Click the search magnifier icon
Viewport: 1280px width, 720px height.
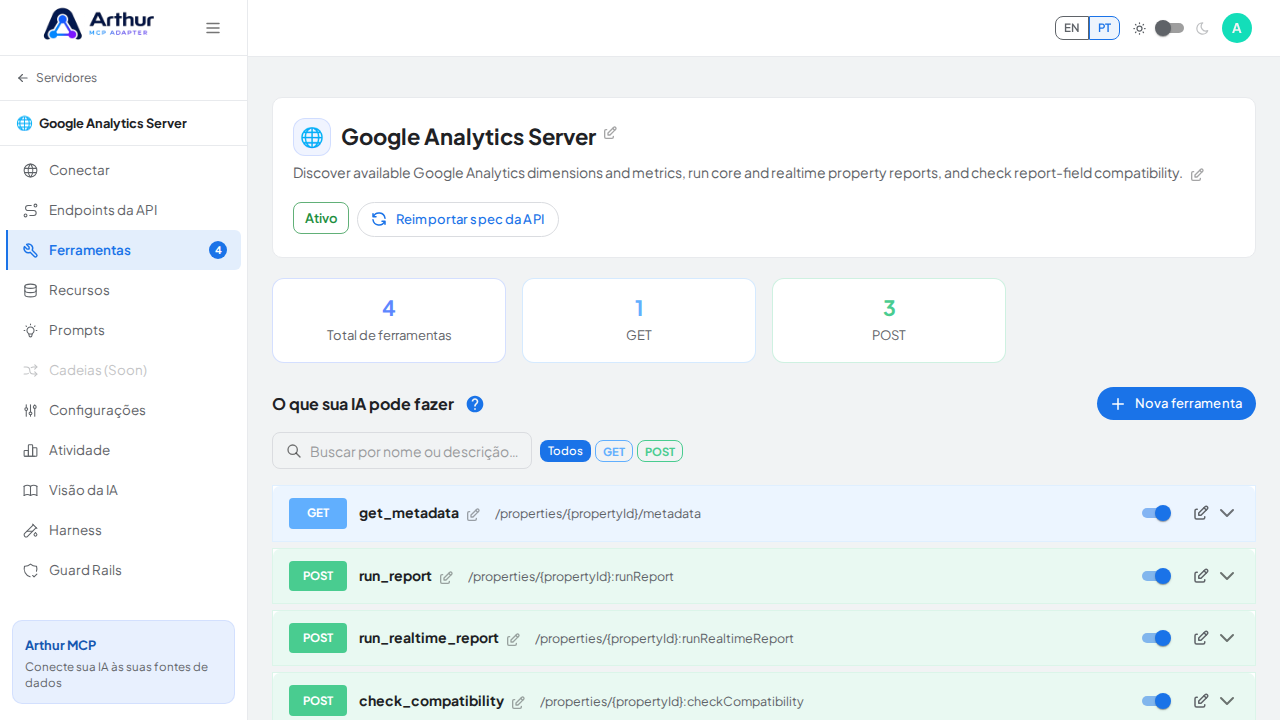pos(294,451)
